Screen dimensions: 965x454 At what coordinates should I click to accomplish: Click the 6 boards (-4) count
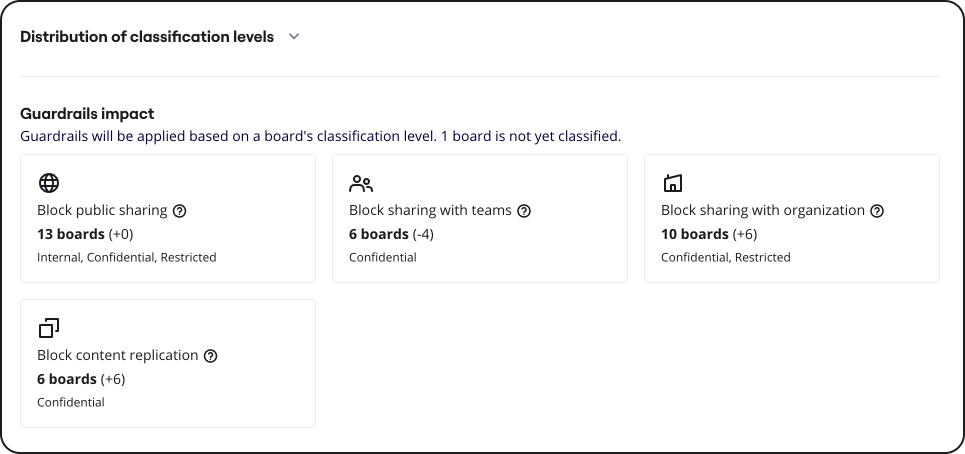tap(391, 234)
